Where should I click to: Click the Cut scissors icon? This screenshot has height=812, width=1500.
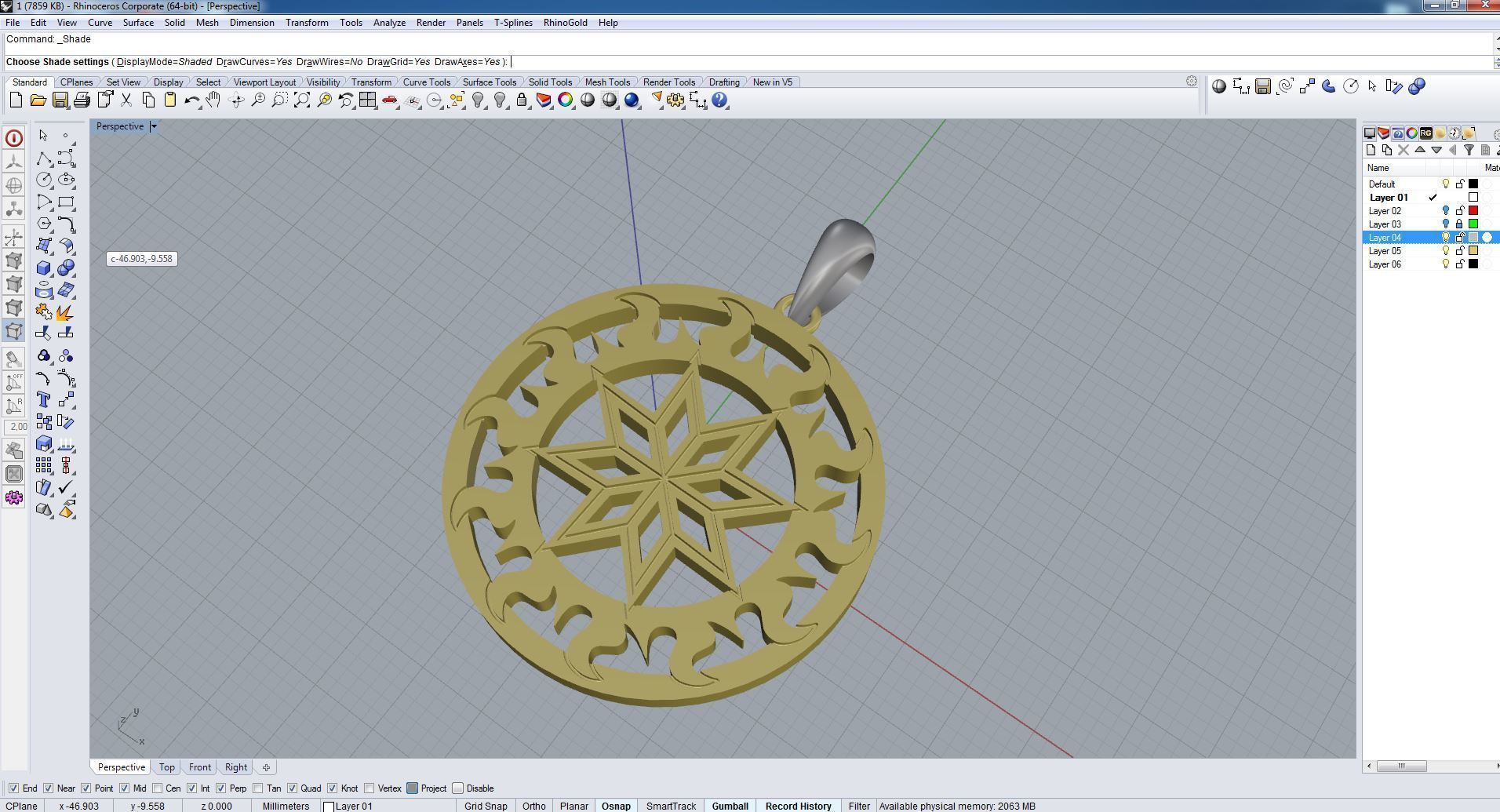coord(126,100)
